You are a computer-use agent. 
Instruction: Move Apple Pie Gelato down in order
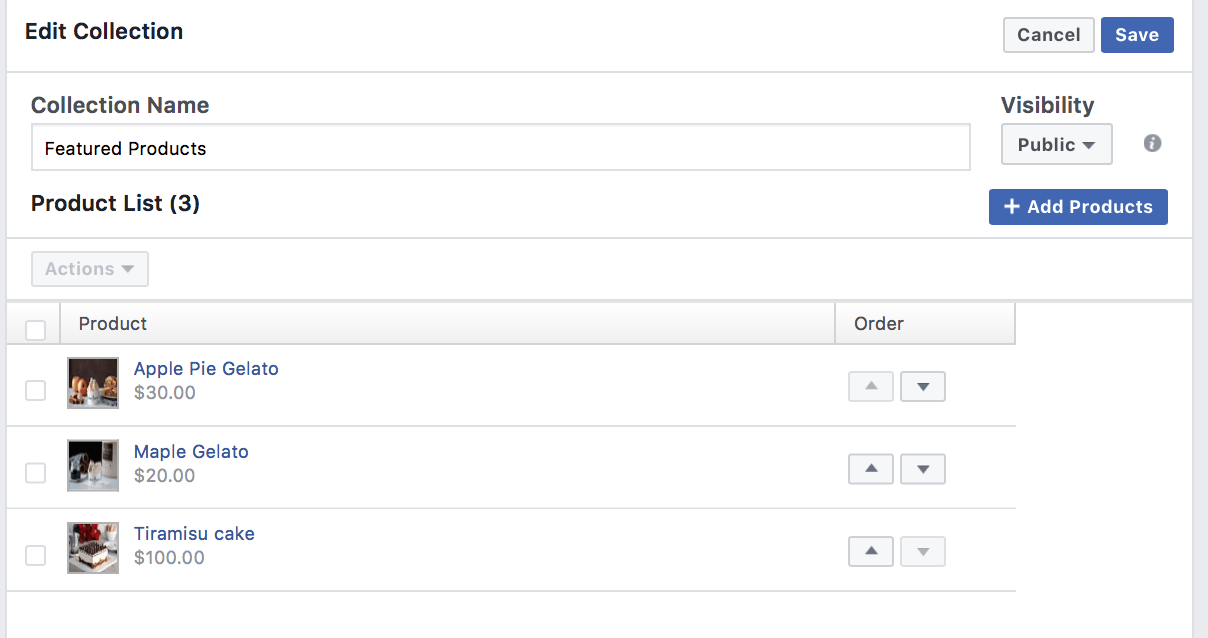coord(923,387)
